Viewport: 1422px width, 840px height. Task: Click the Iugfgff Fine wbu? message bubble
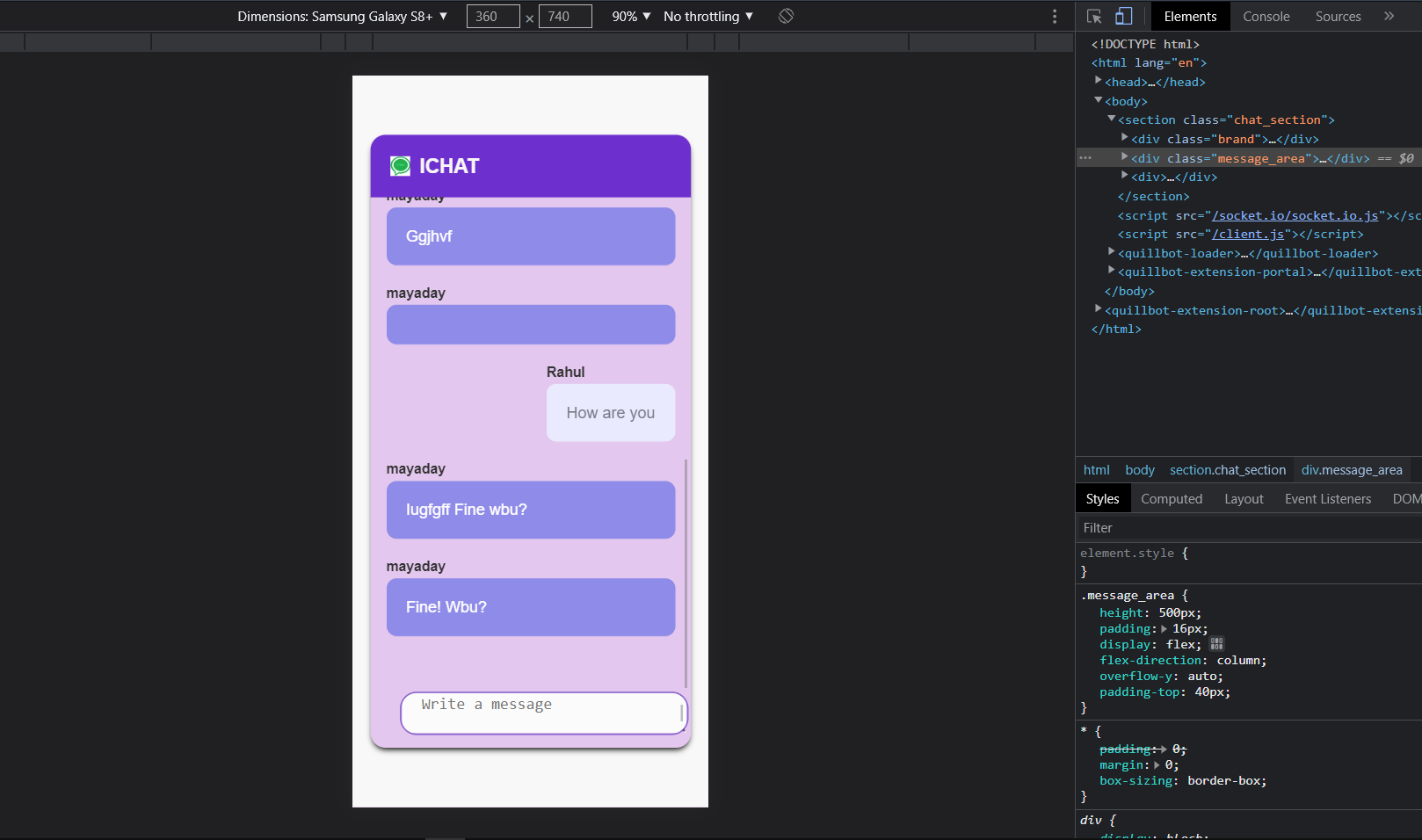(531, 510)
